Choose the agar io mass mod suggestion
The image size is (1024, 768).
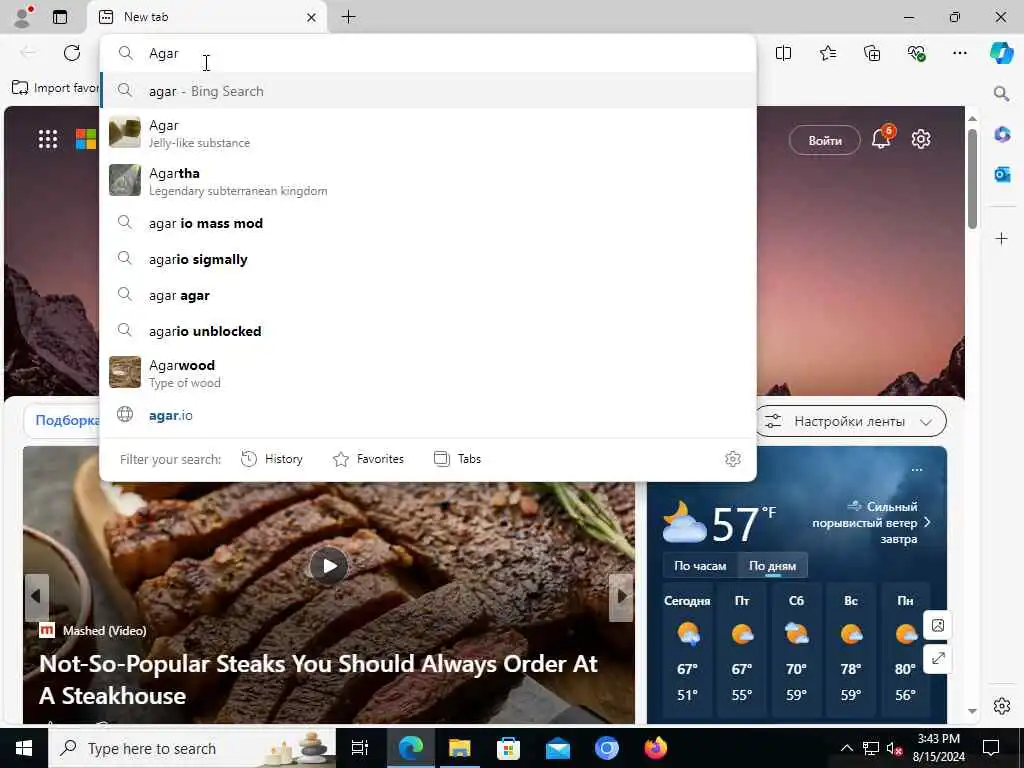pyautogui.click(x=428, y=223)
